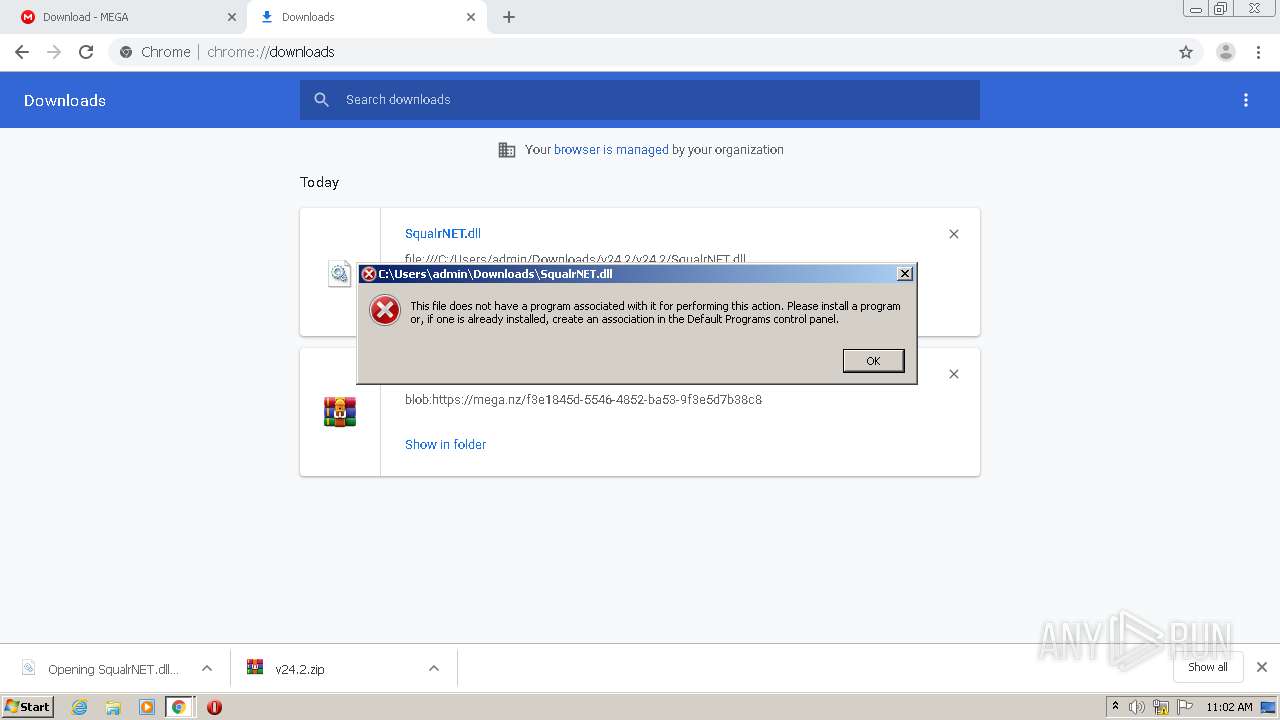The height and width of the screenshot is (720, 1280).
Task: Click the red error icon in dialog
Action: [x=385, y=310]
